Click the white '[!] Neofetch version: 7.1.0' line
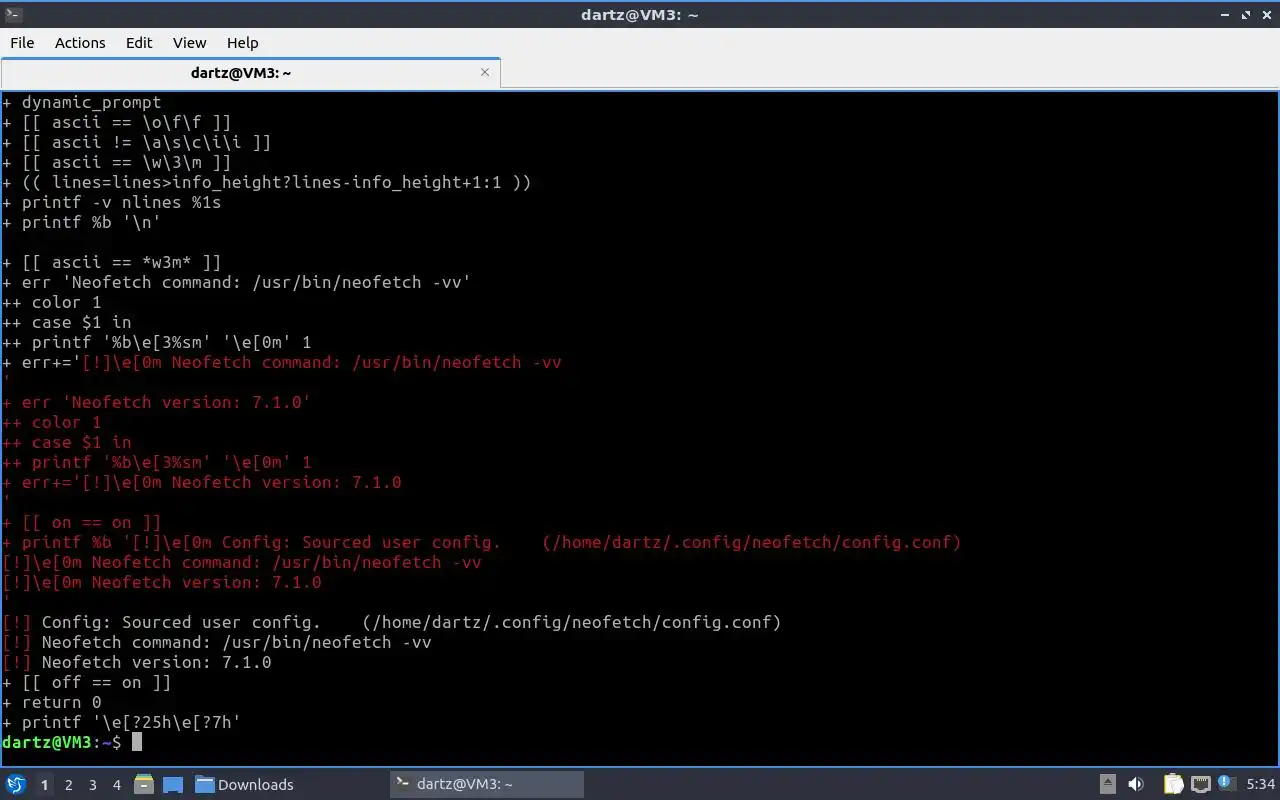Screen dimensions: 1280x800 (137, 662)
